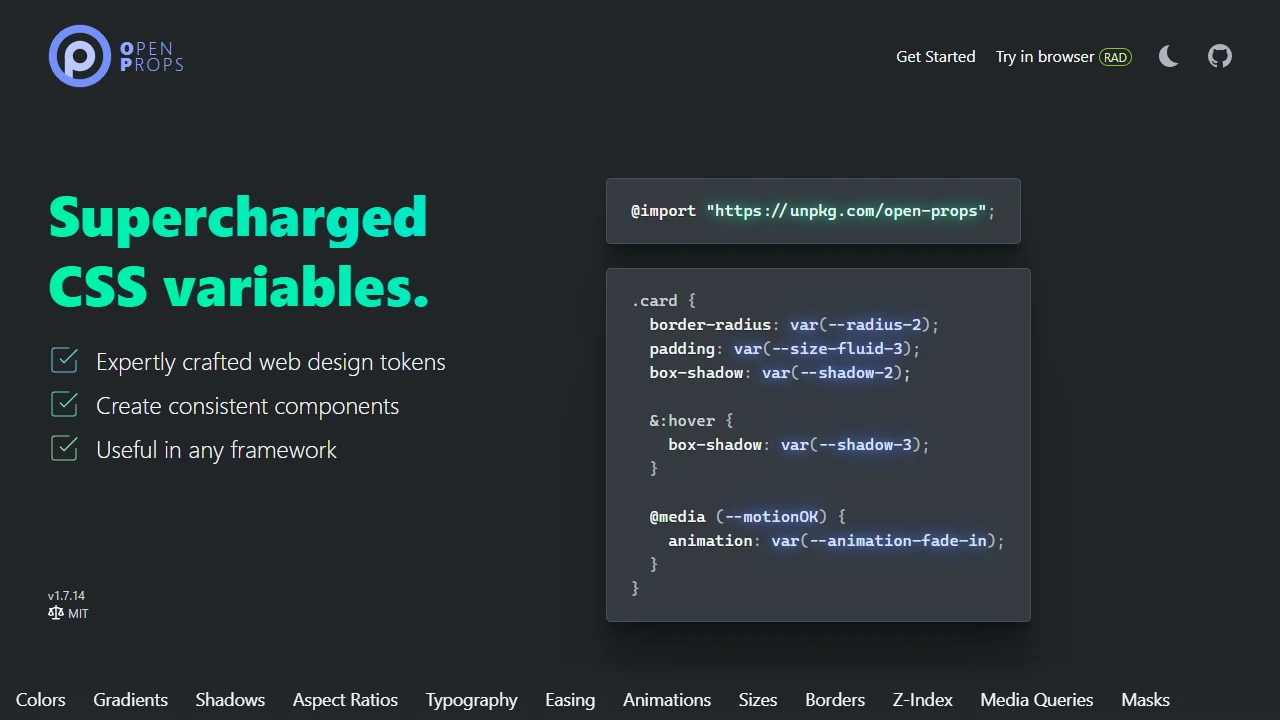Open the Get Started link
This screenshot has width=1280, height=720.
point(935,57)
